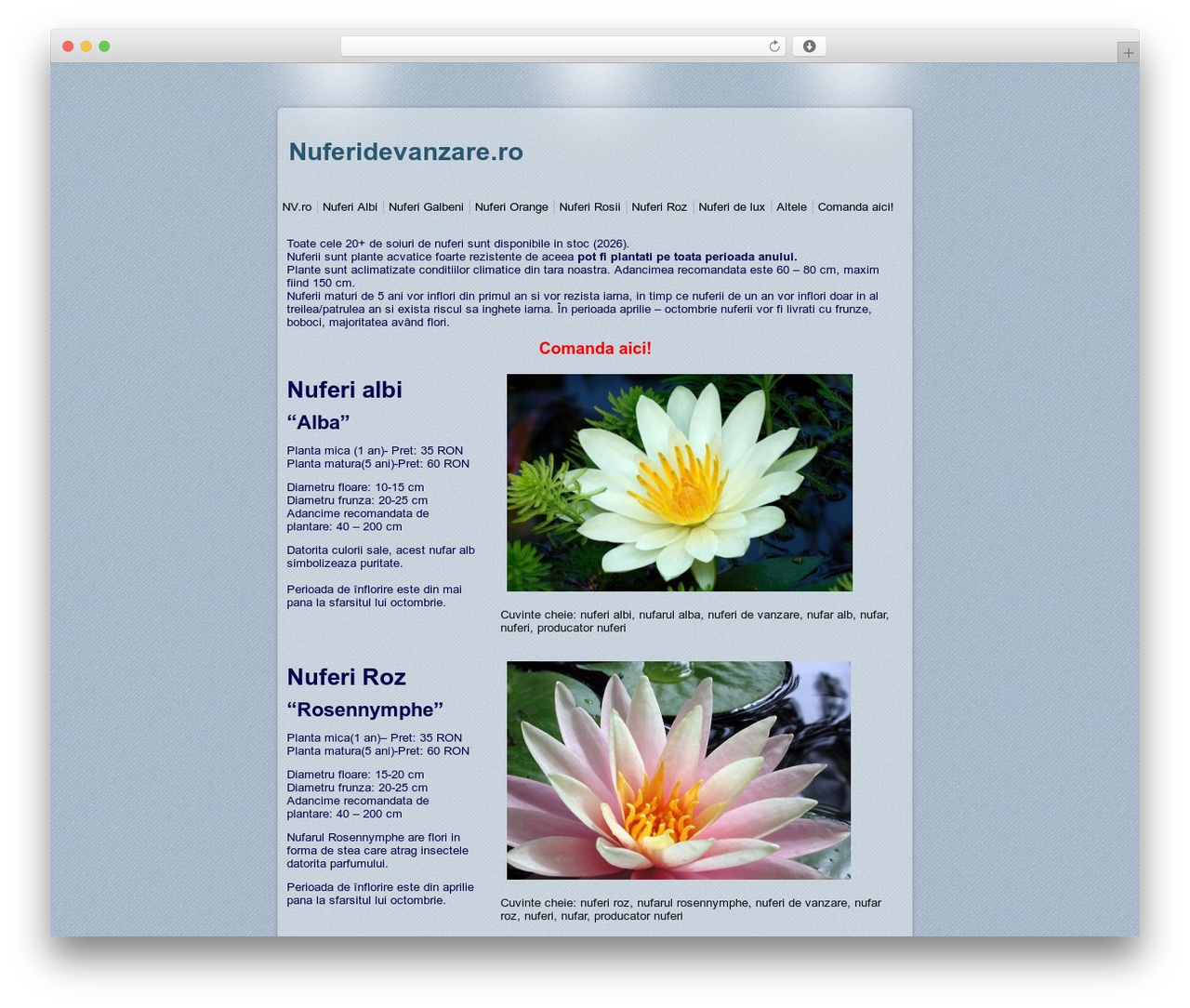Click the yellow minimize window dot

(x=86, y=46)
